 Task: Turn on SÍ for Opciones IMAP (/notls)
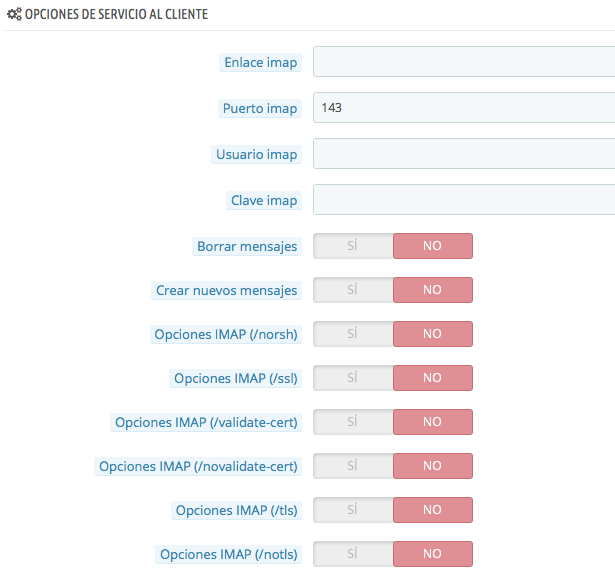[x=353, y=553]
